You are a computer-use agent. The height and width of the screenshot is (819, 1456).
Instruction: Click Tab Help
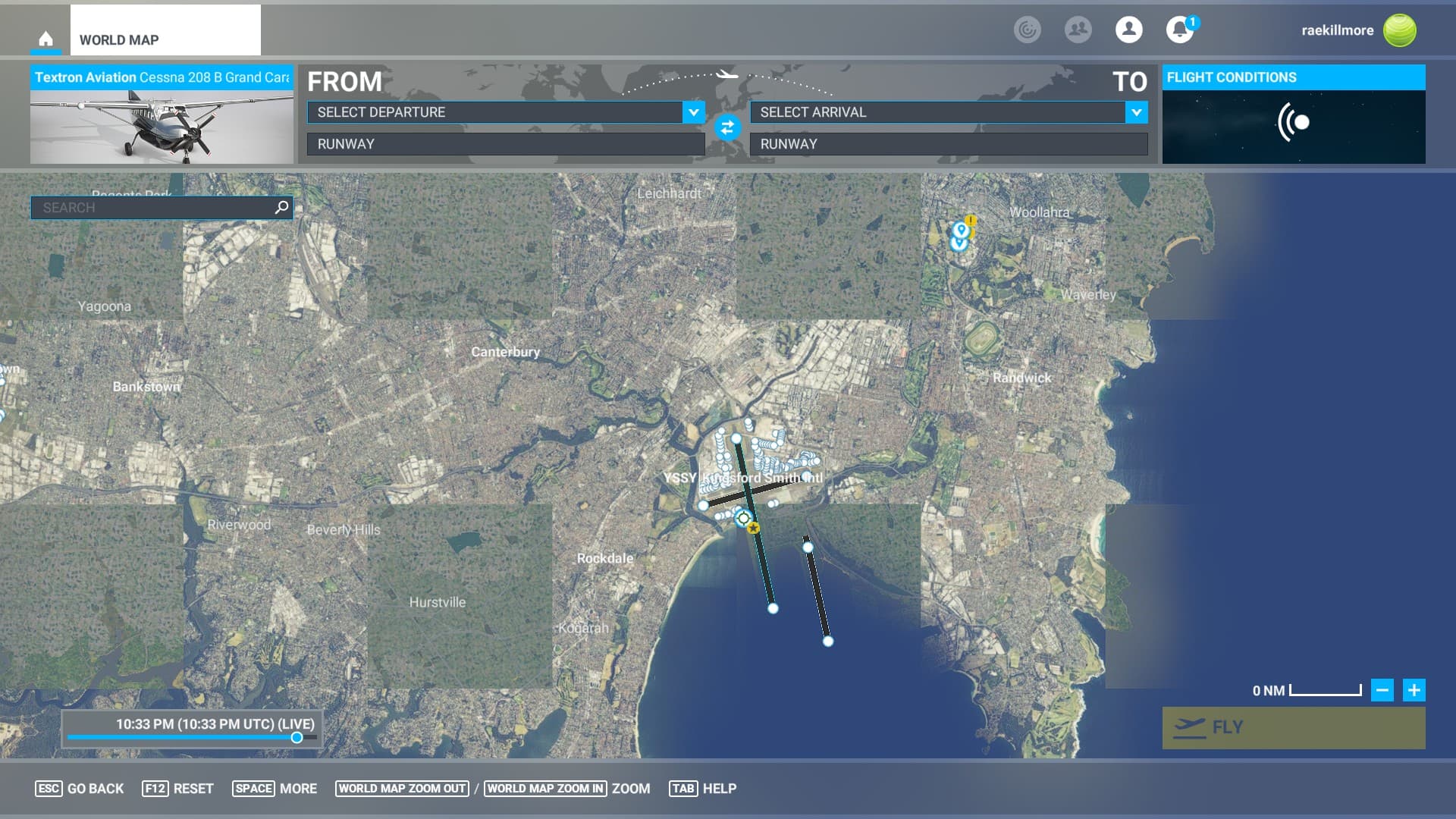pos(703,789)
